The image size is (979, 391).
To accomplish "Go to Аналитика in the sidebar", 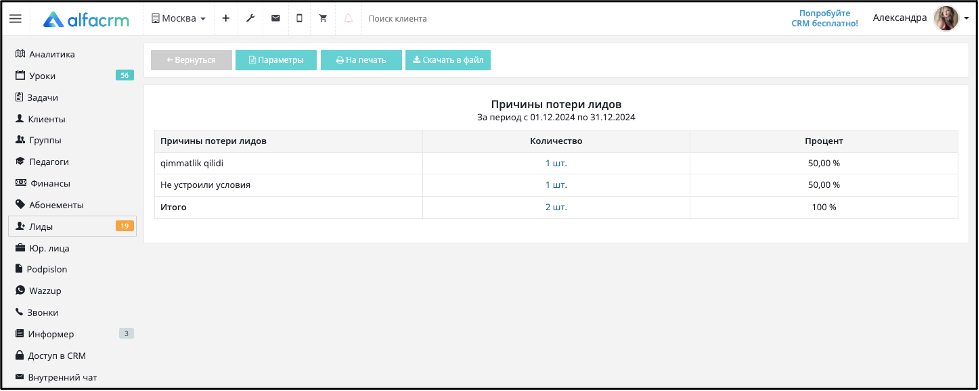I will point(45,54).
